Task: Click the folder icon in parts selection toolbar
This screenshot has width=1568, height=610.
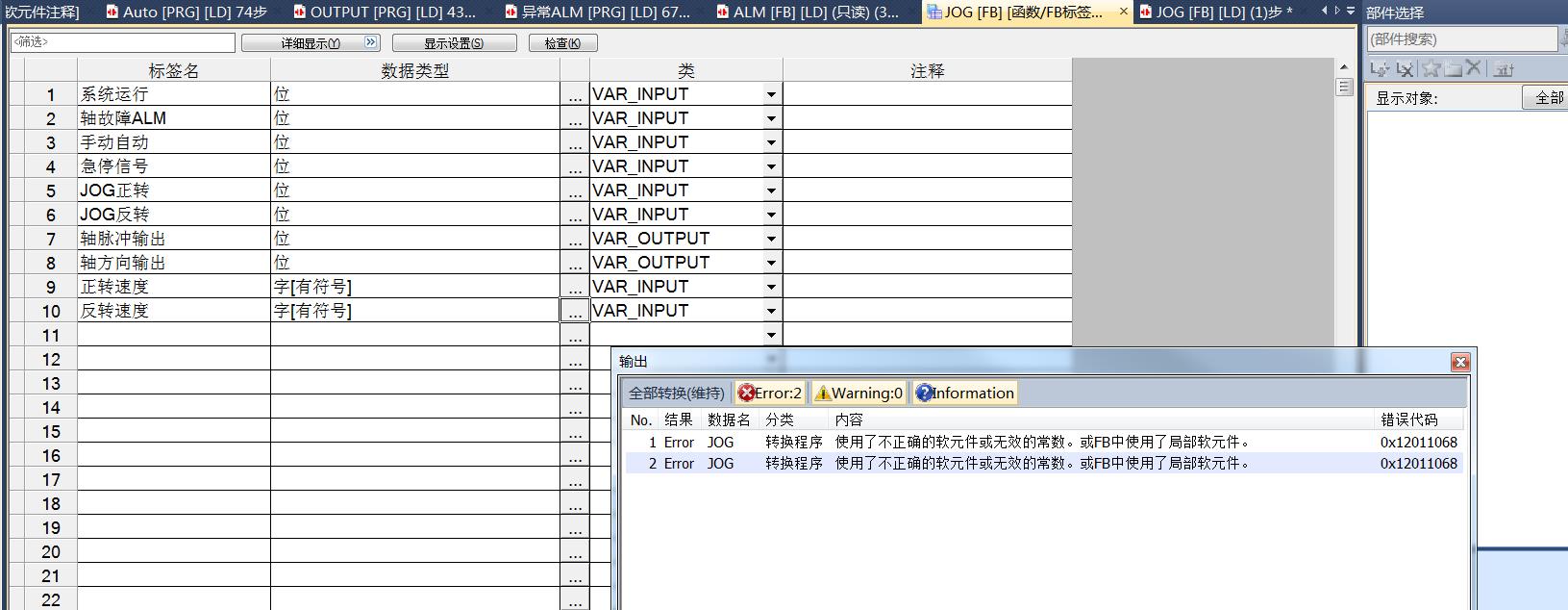Action: 1453,69
